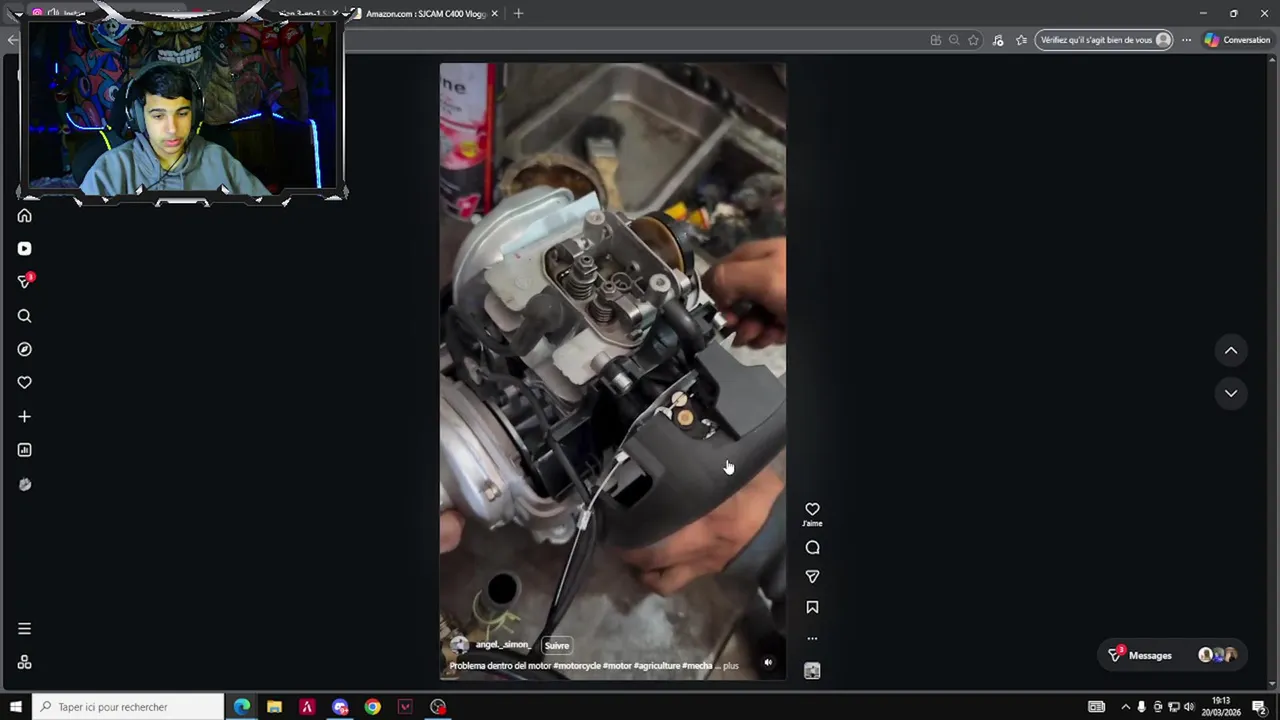Add this page to favorites star
Image resolution: width=1280 pixels, height=720 pixels.
coord(973,40)
